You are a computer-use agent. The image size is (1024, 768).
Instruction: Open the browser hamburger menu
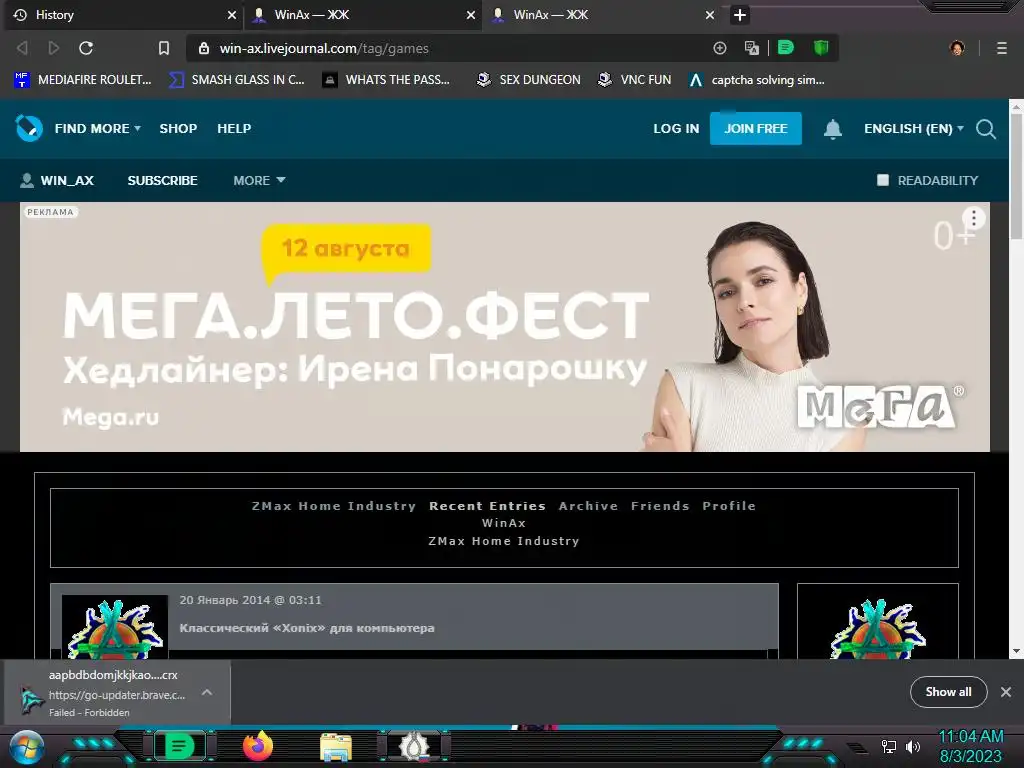(1002, 48)
